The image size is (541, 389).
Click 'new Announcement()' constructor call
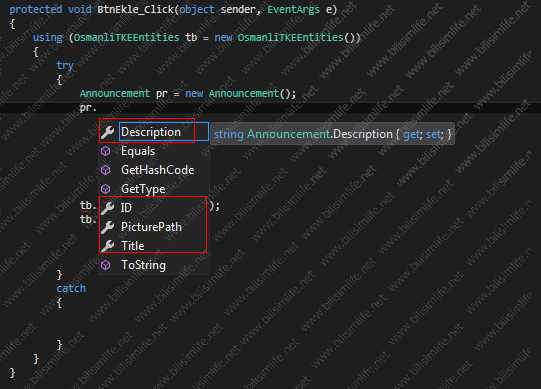[x=240, y=93]
